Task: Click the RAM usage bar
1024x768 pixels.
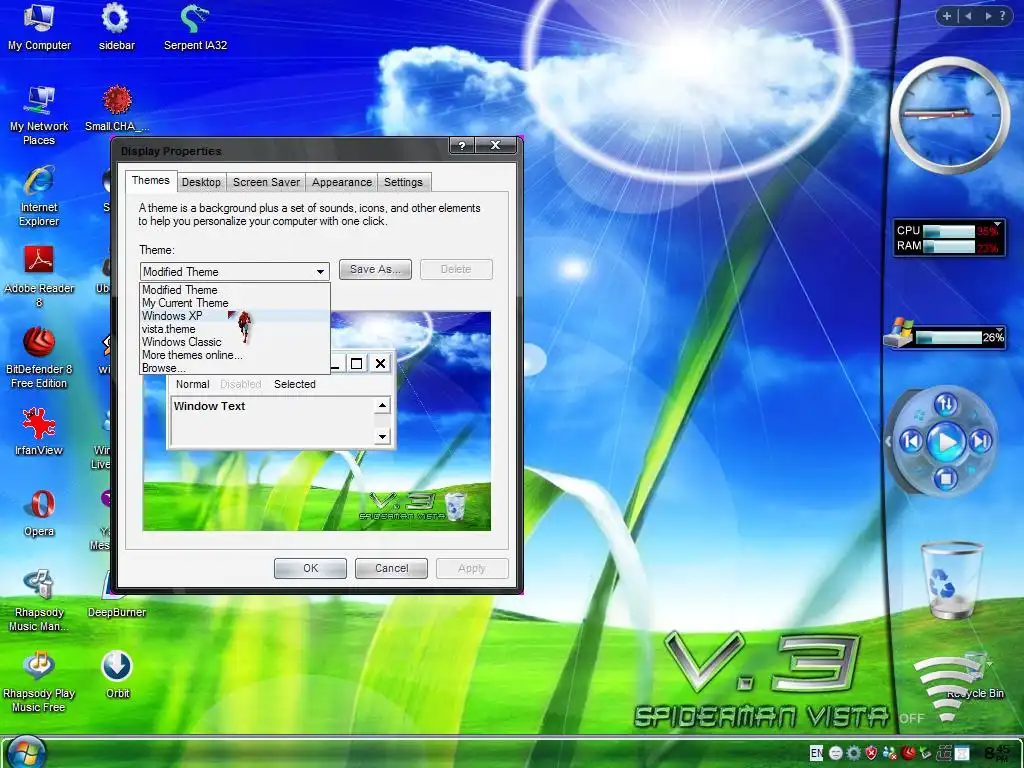Action: (x=949, y=247)
